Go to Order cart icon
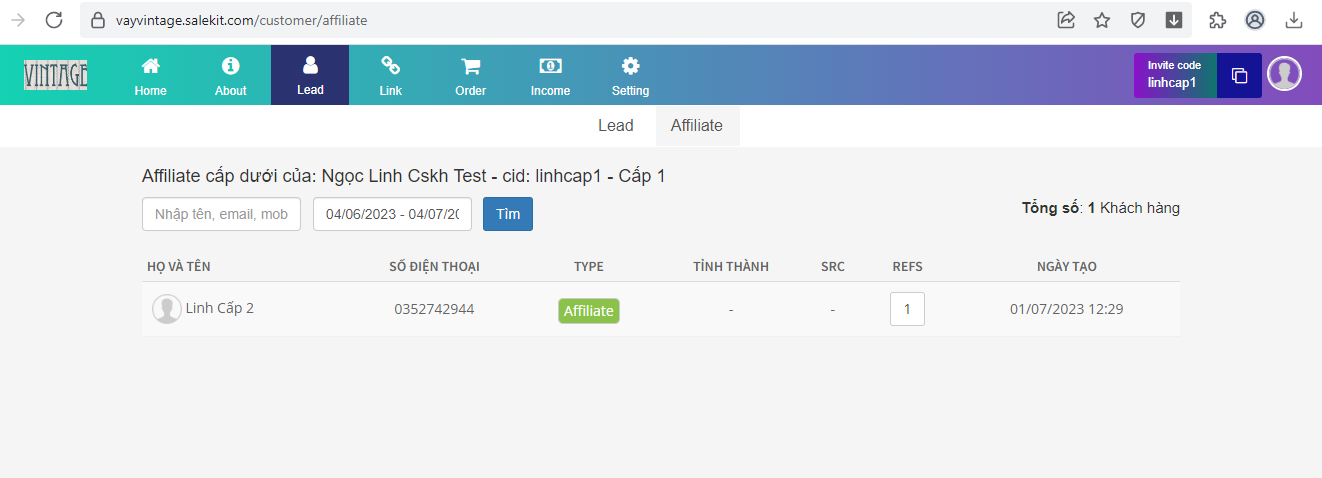 (x=470, y=67)
